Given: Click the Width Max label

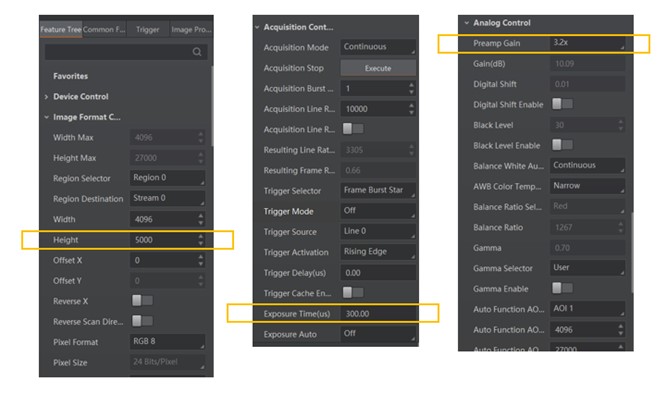Looking at the screenshot, I should click(73, 137).
